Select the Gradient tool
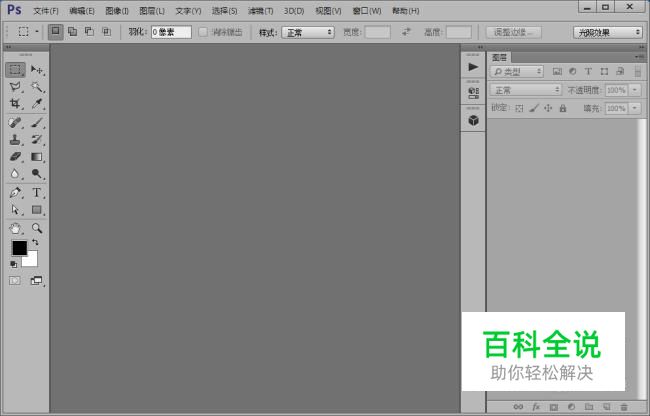Image resolution: width=650 pixels, height=416 pixels. (x=37, y=157)
